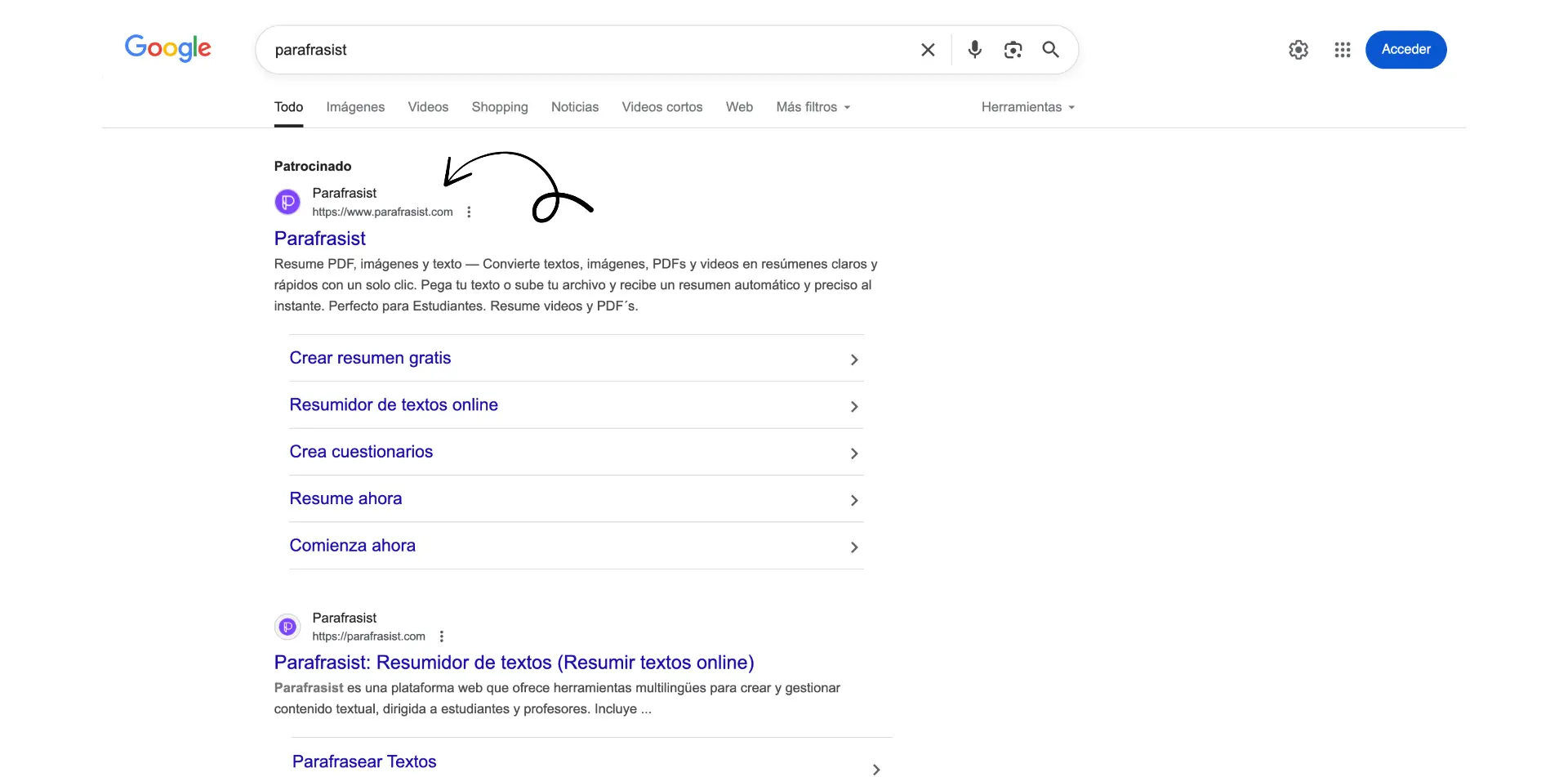Open the Parafrasist: Resumidor de textos result

point(514,663)
